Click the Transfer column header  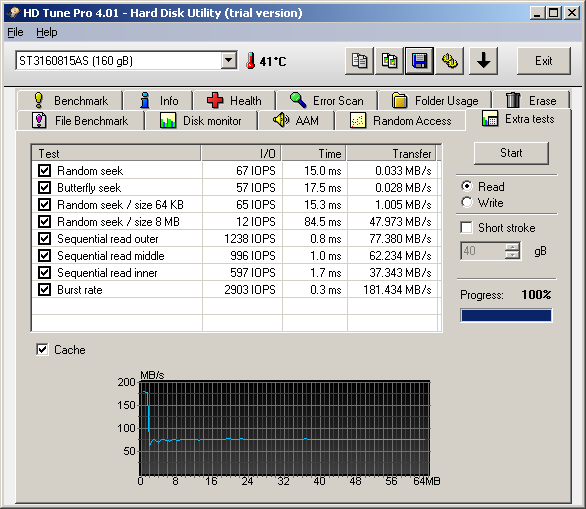click(x=392, y=154)
